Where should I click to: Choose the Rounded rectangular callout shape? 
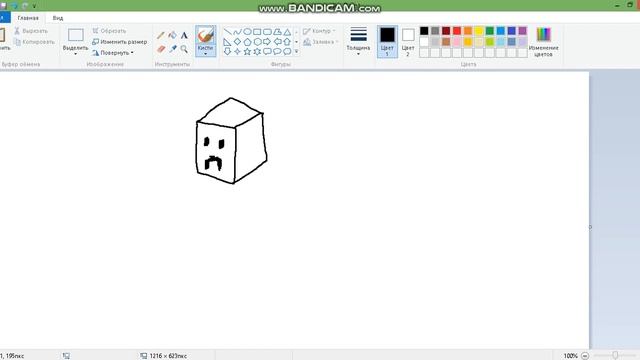pos(267,51)
